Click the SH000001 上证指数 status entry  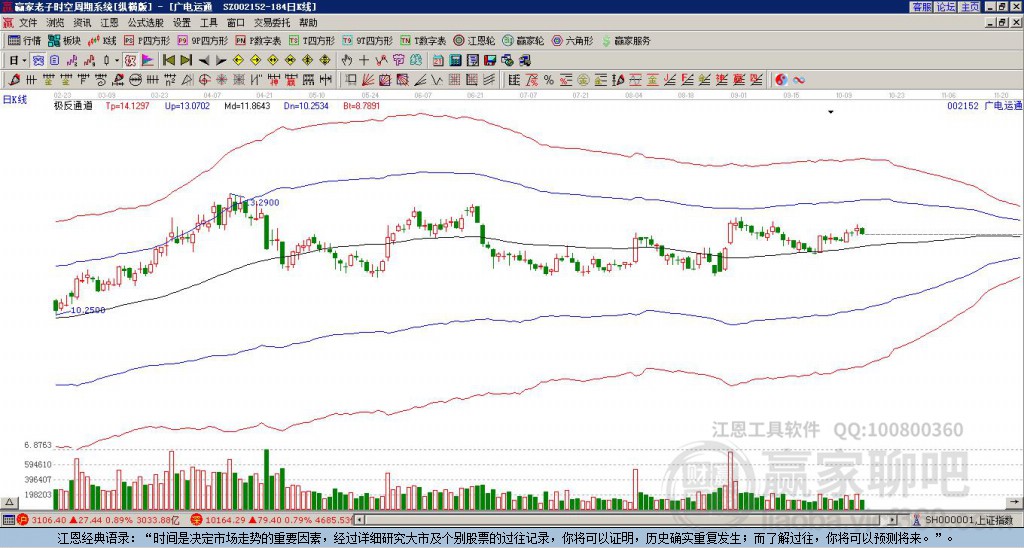click(968, 520)
